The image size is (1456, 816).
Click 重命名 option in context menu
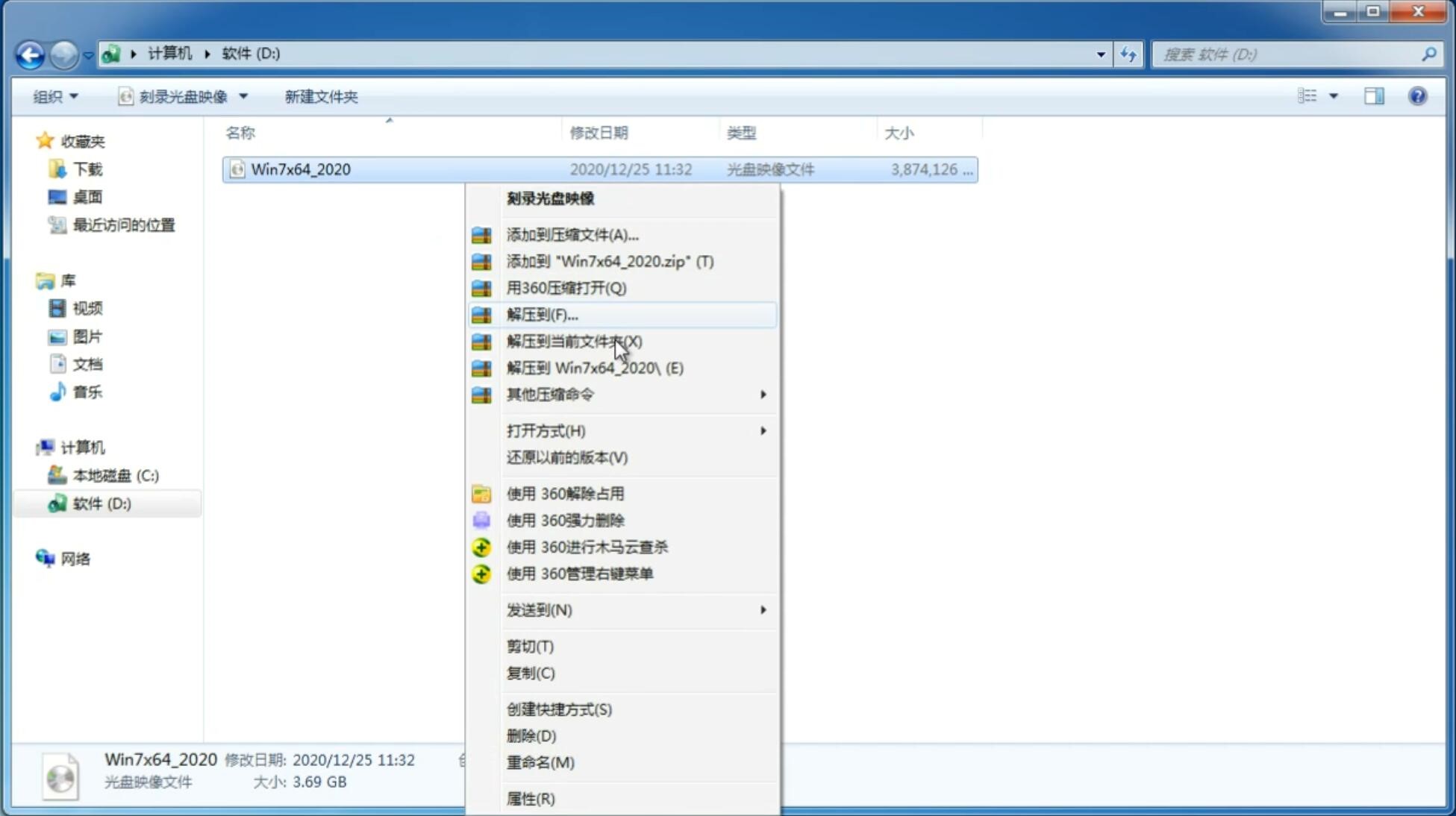point(540,762)
